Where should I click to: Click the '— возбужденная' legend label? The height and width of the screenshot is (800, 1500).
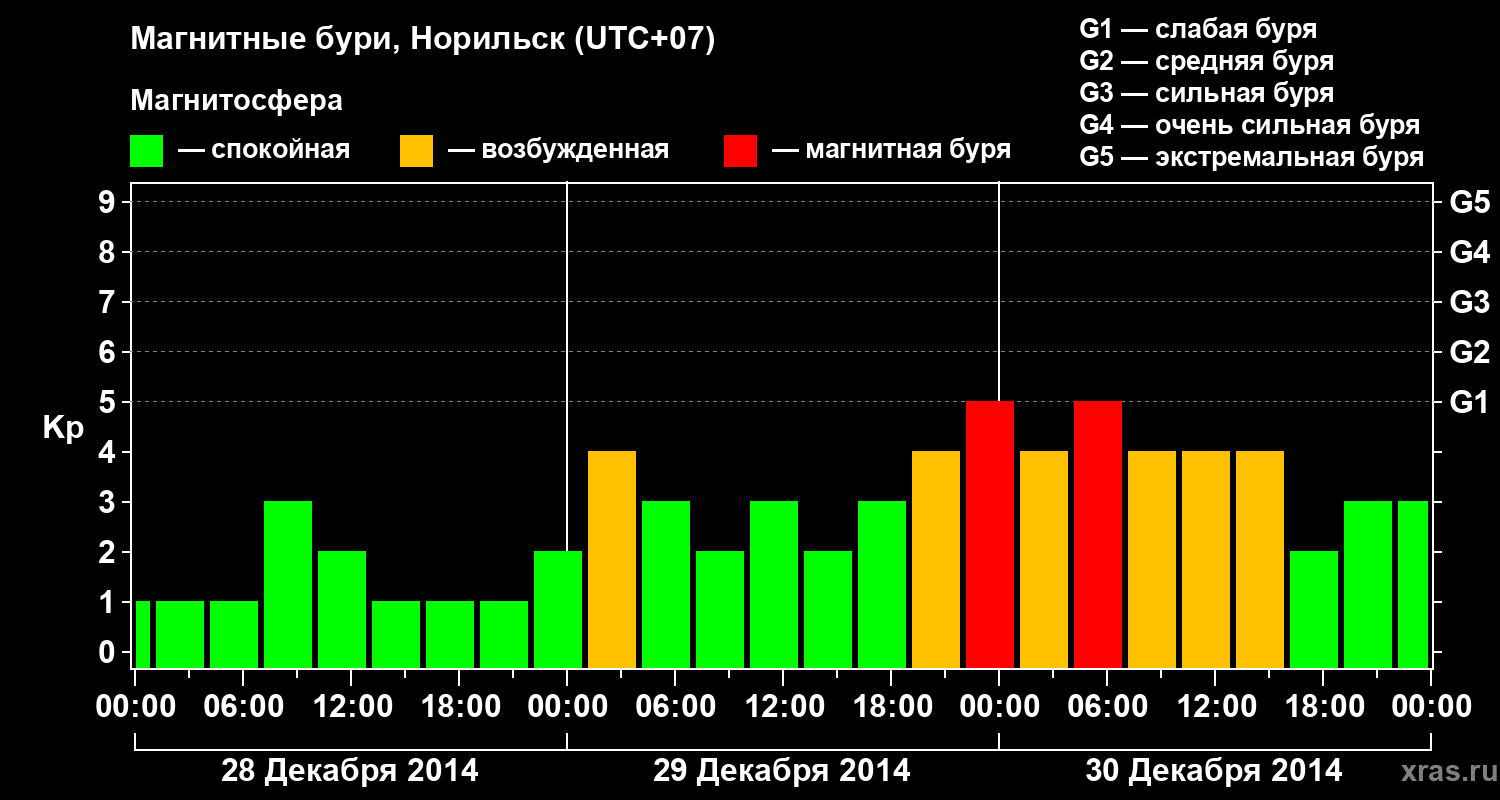(x=558, y=150)
